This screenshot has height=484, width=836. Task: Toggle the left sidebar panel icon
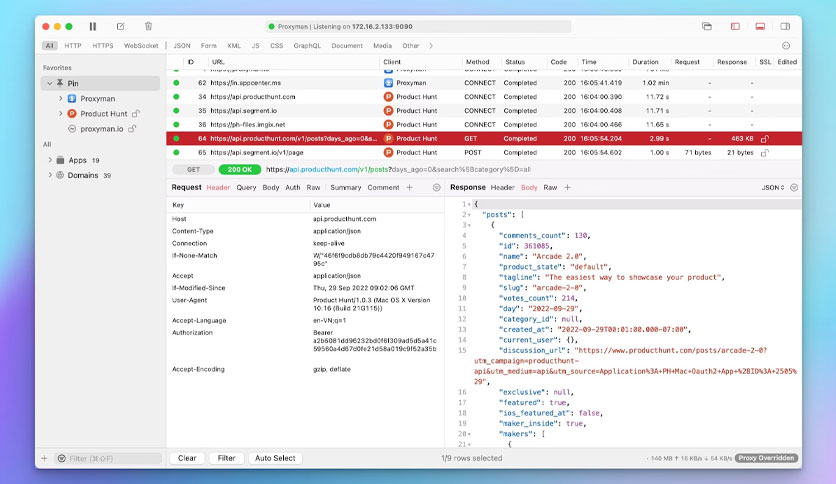click(735, 26)
